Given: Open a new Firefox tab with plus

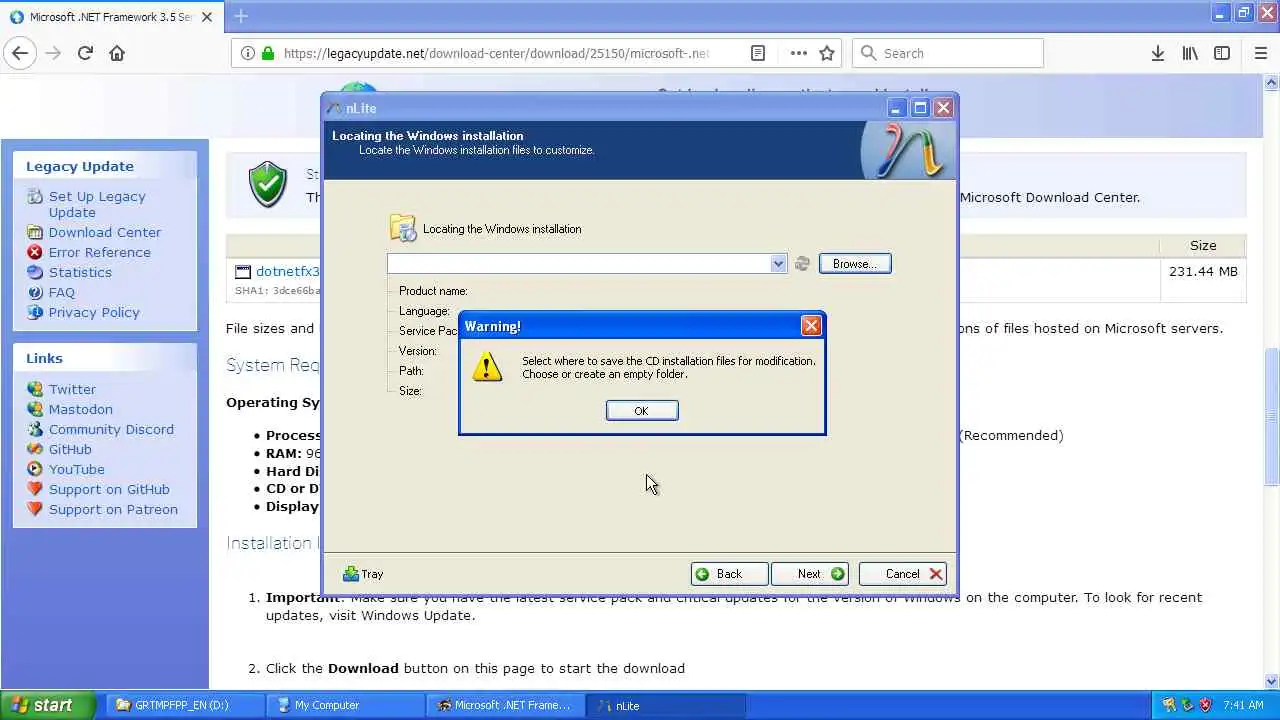Looking at the screenshot, I should tap(241, 16).
